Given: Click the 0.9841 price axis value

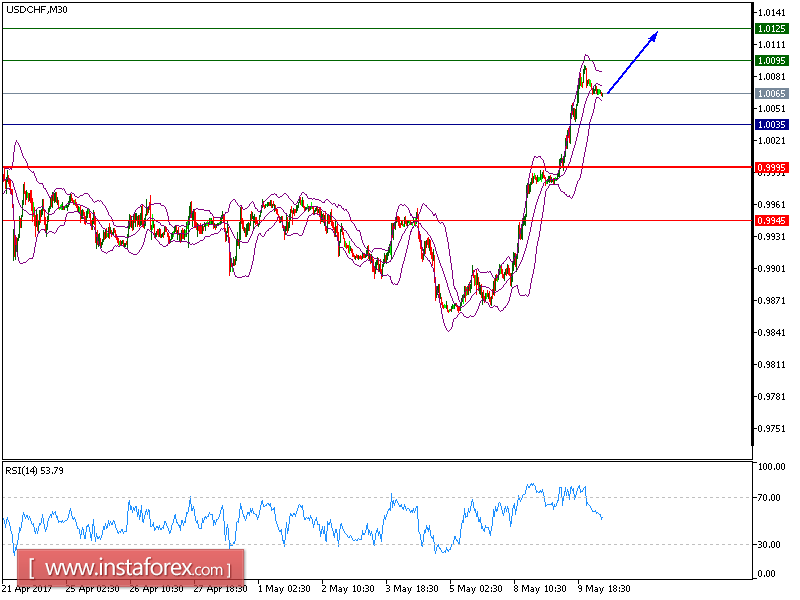Looking at the screenshot, I should pyautogui.click(x=771, y=333).
